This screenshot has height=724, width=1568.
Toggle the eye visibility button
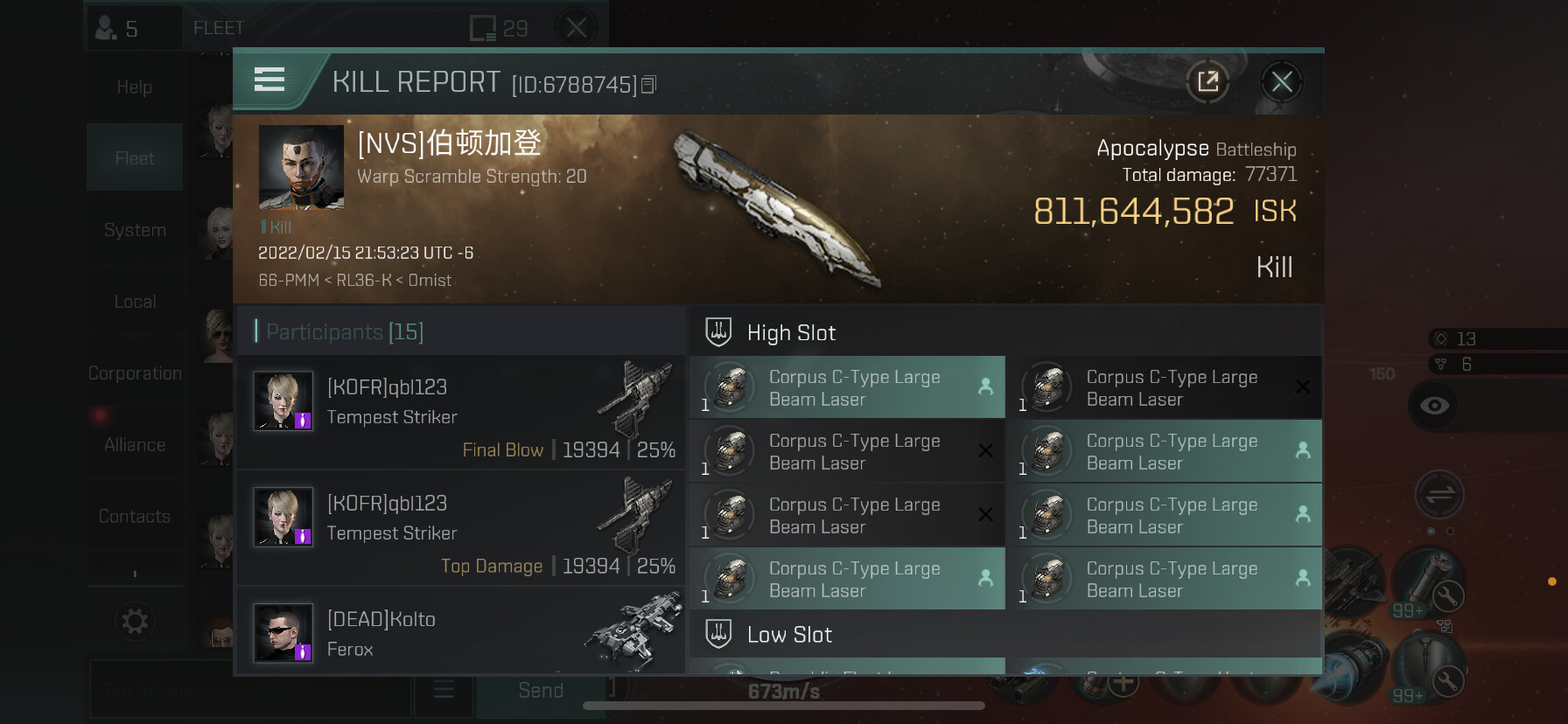1434,406
